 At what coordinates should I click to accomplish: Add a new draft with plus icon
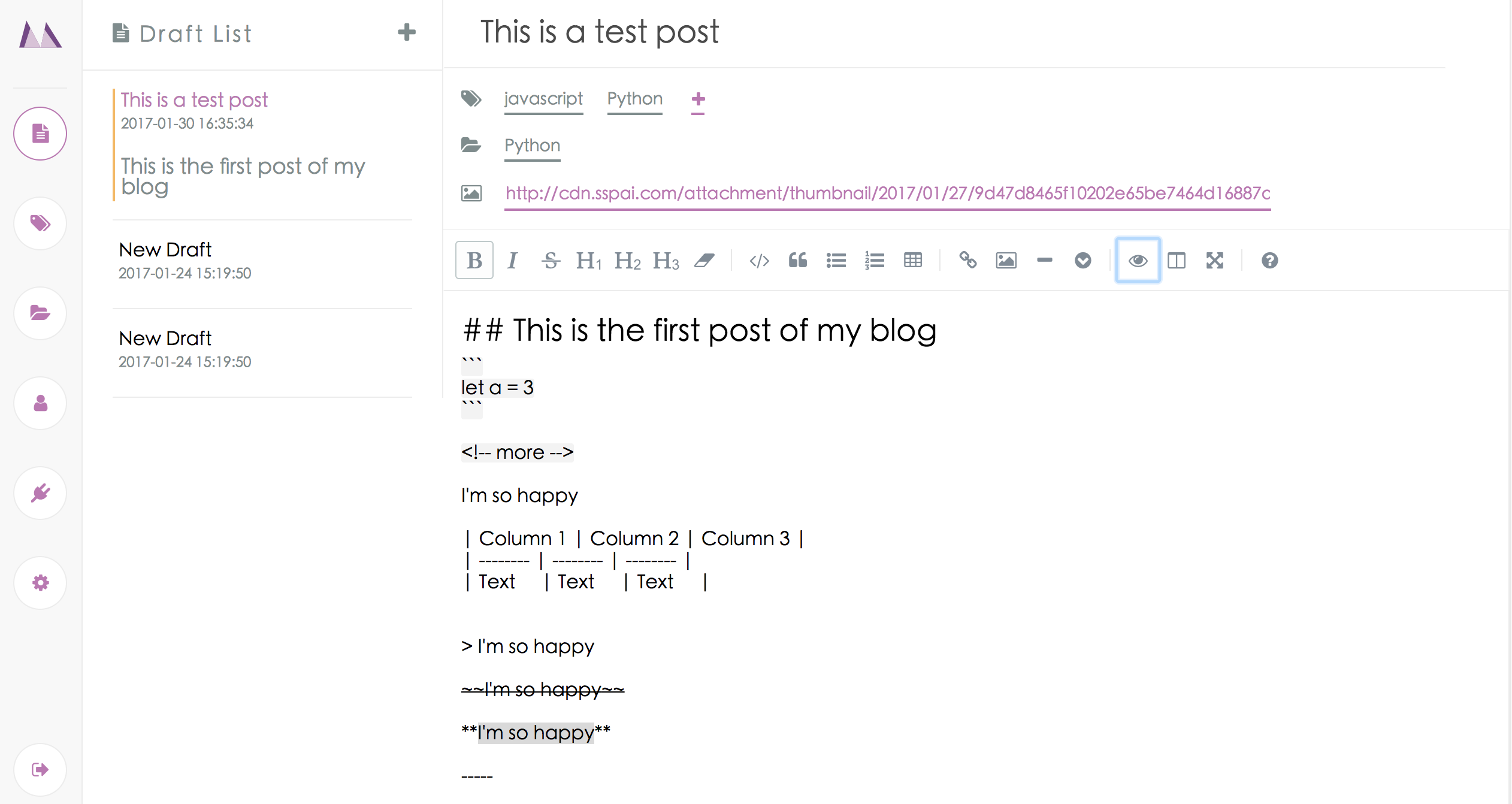click(x=407, y=32)
